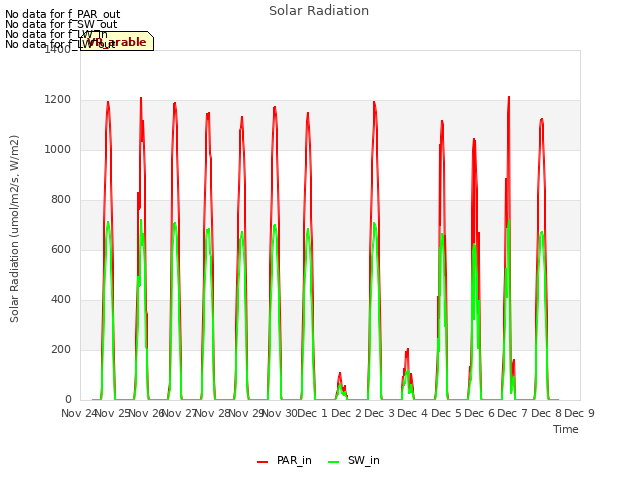Click the small Dec 1 radiation peak

[x=340, y=386]
